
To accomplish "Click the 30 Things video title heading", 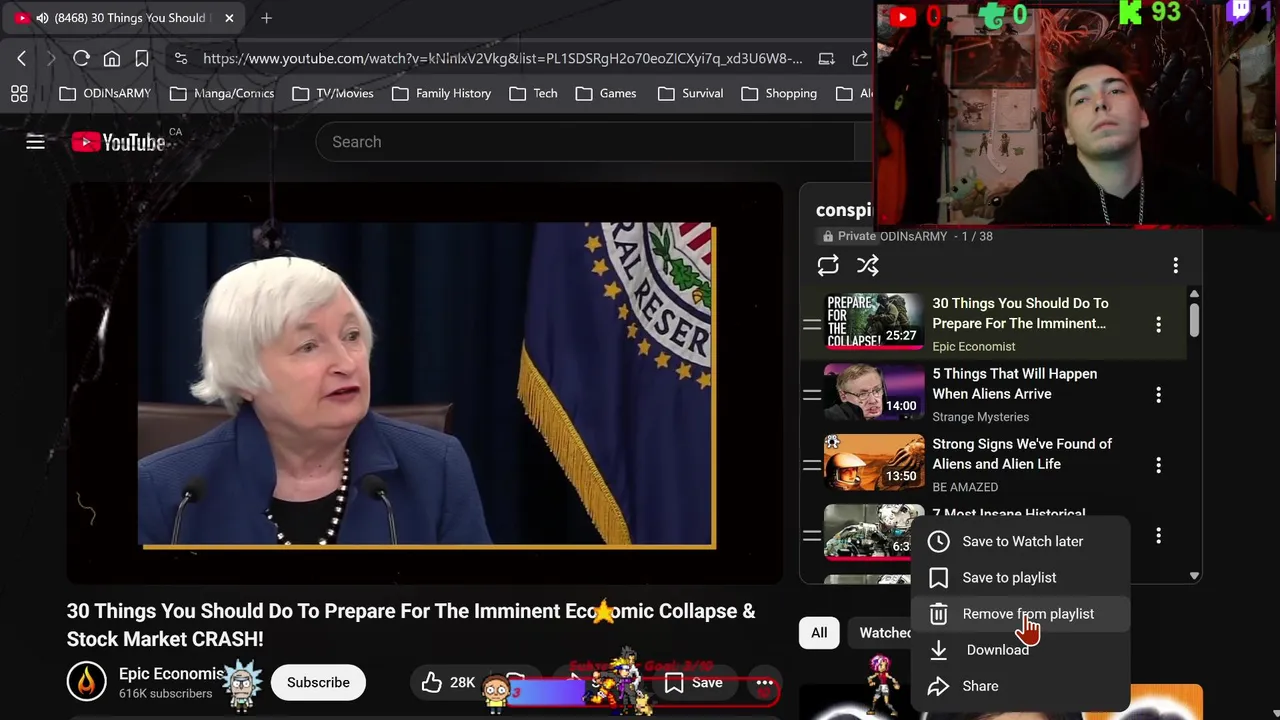I will [411, 625].
